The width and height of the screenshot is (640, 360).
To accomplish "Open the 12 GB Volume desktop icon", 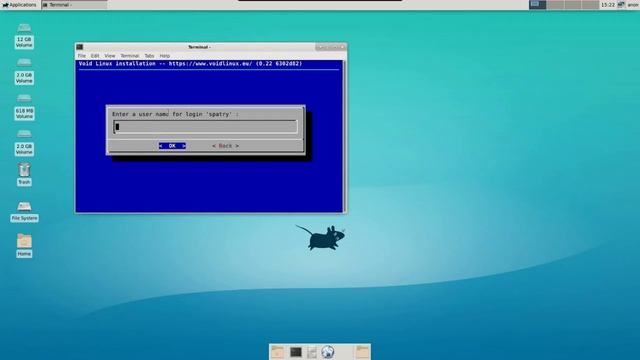I will click(x=24, y=36).
